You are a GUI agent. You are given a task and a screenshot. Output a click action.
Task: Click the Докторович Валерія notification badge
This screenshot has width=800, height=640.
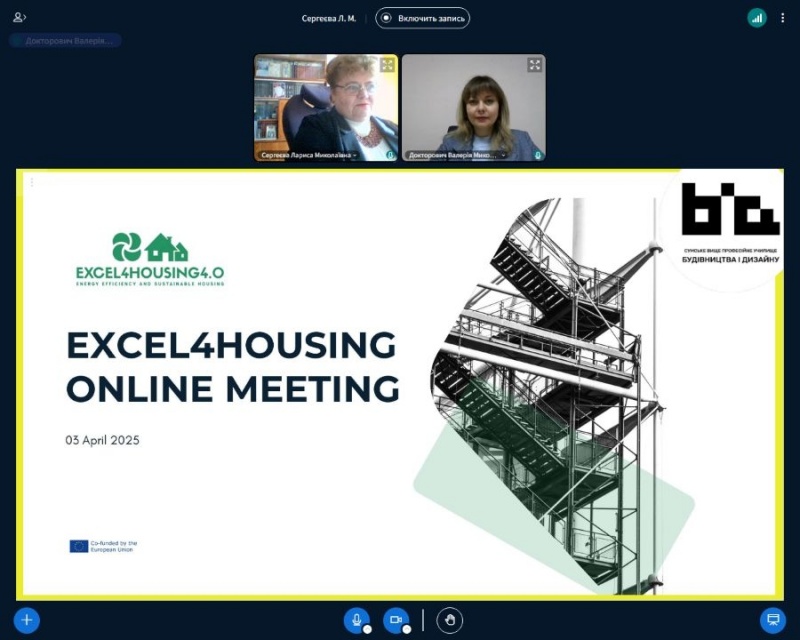tap(65, 41)
